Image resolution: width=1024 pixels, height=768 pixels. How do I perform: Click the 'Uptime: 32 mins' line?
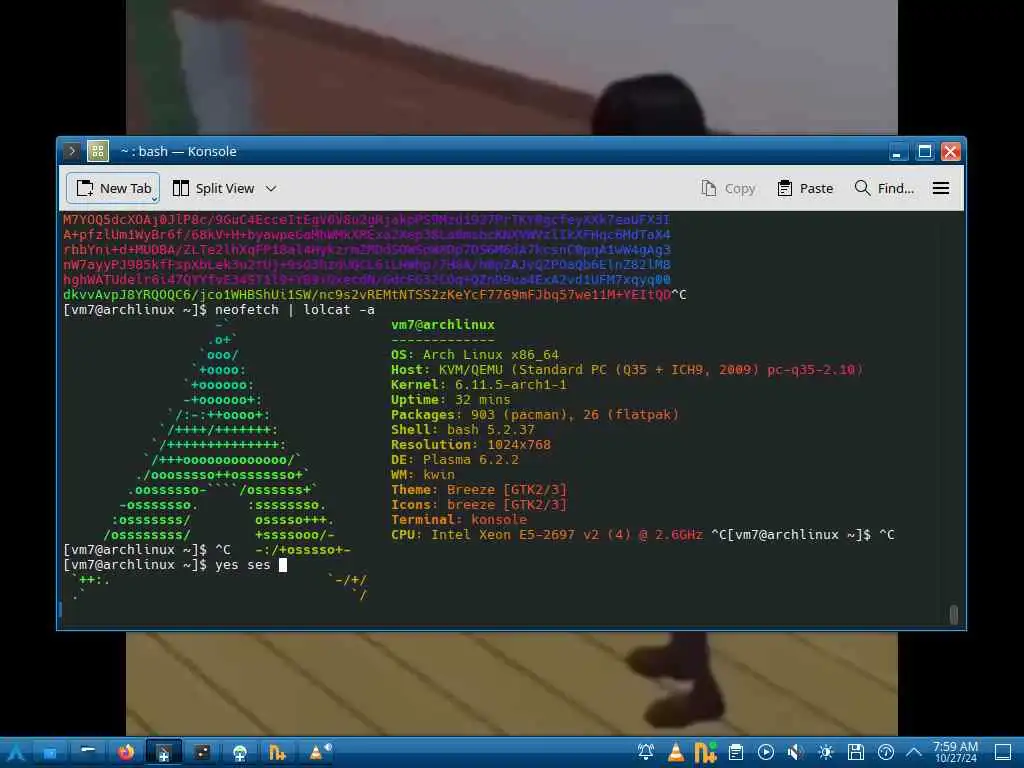451,400
